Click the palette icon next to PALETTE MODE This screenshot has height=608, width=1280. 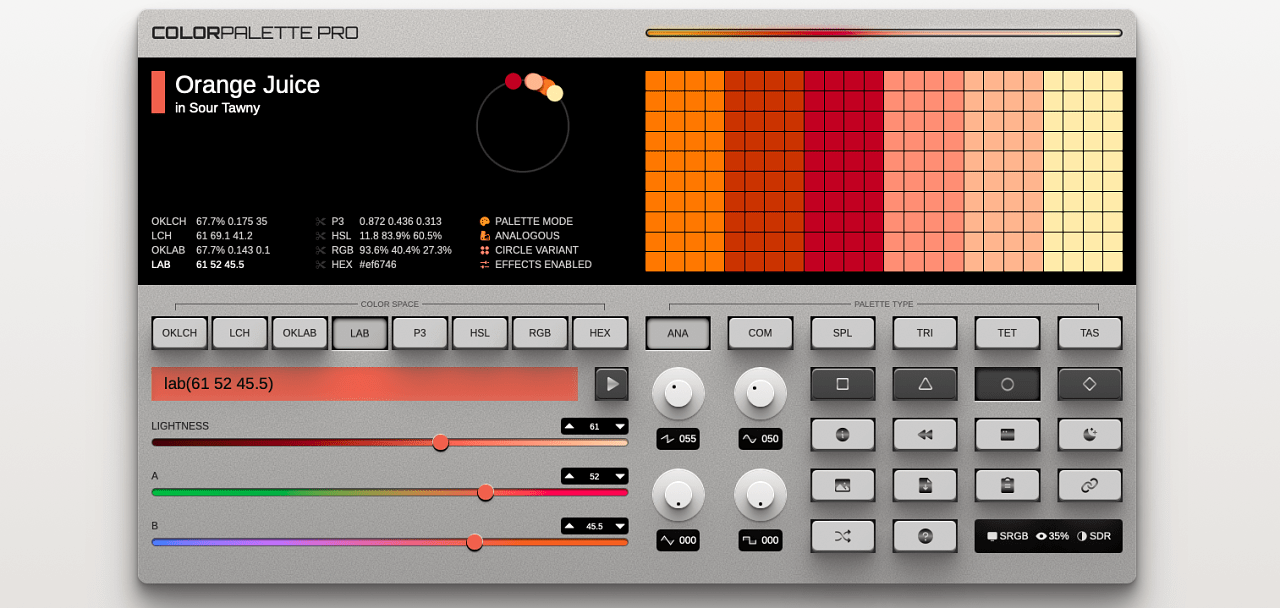[x=485, y=222]
